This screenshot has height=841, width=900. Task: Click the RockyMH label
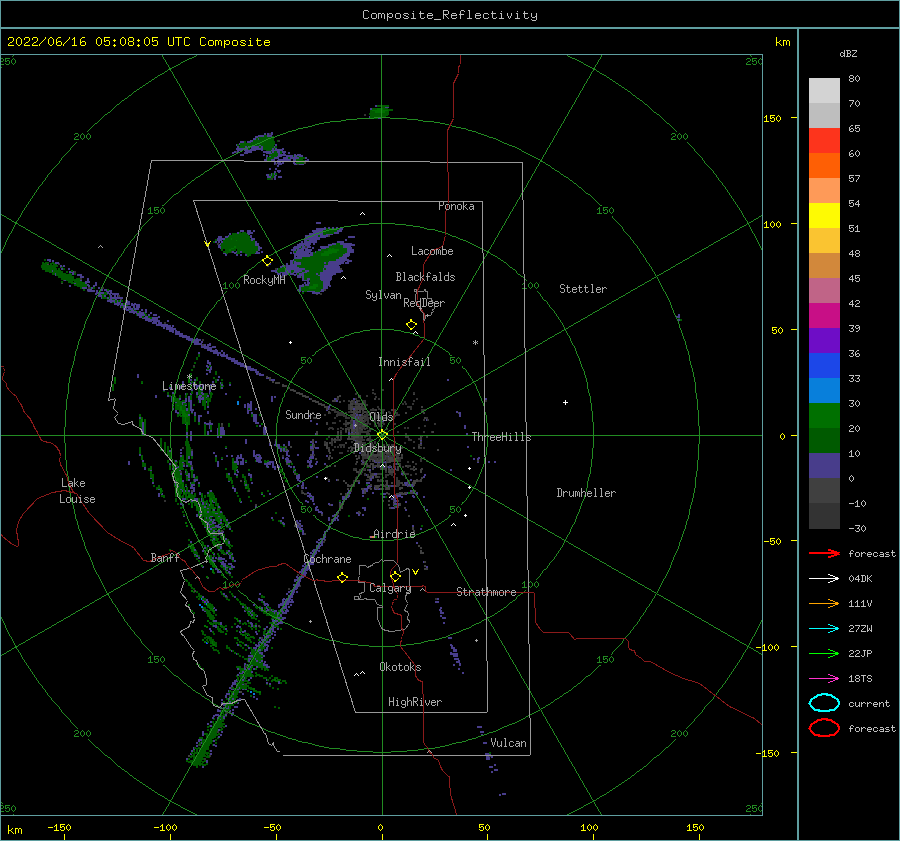point(264,280)
